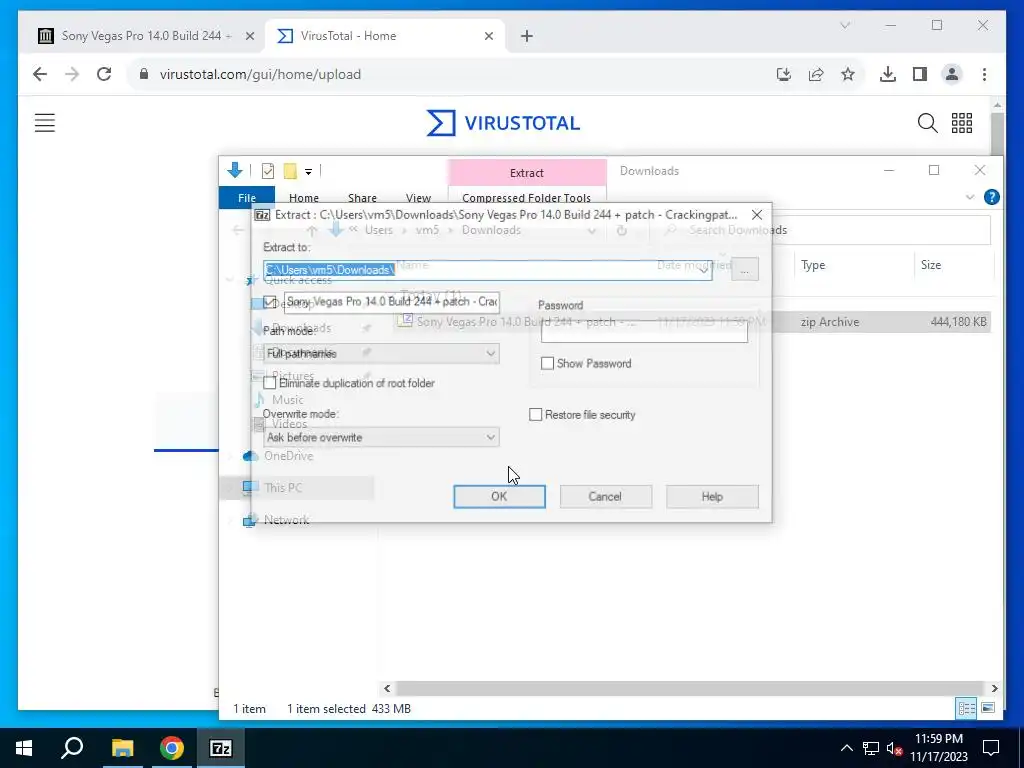Click the share page icon in Chrome
This screenshot has height=768, width=1024.
click(x=816, y=74)
